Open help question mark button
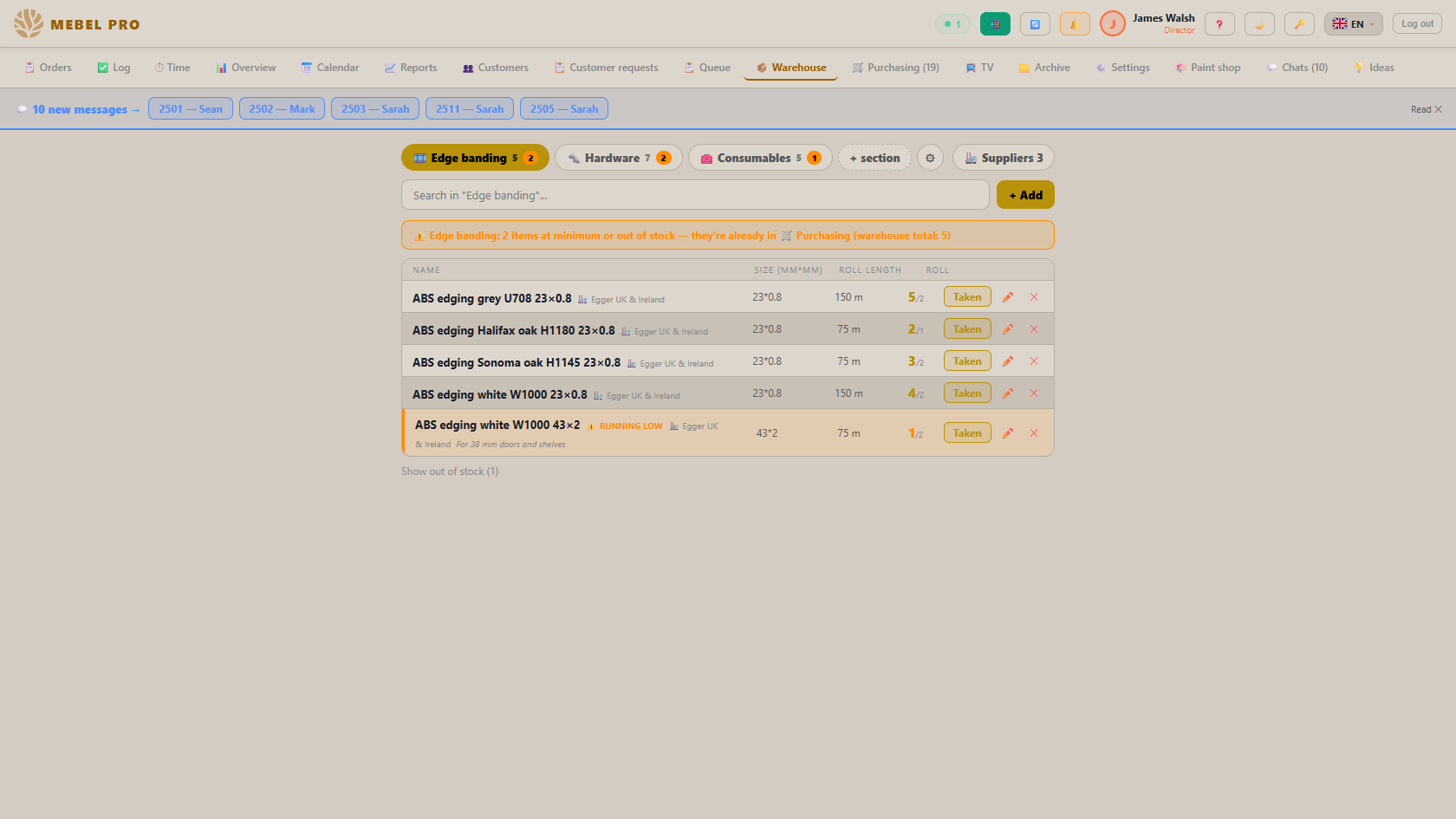 [x=1219, y=24]
